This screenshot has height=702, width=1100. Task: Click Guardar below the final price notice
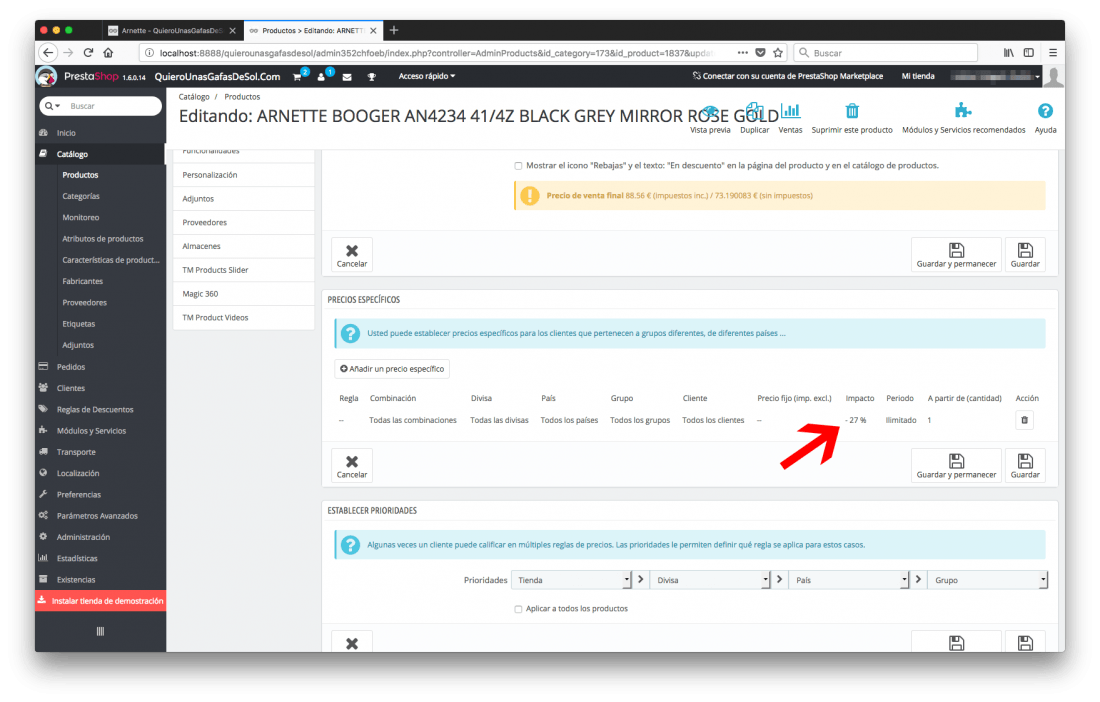(1025, 255)
